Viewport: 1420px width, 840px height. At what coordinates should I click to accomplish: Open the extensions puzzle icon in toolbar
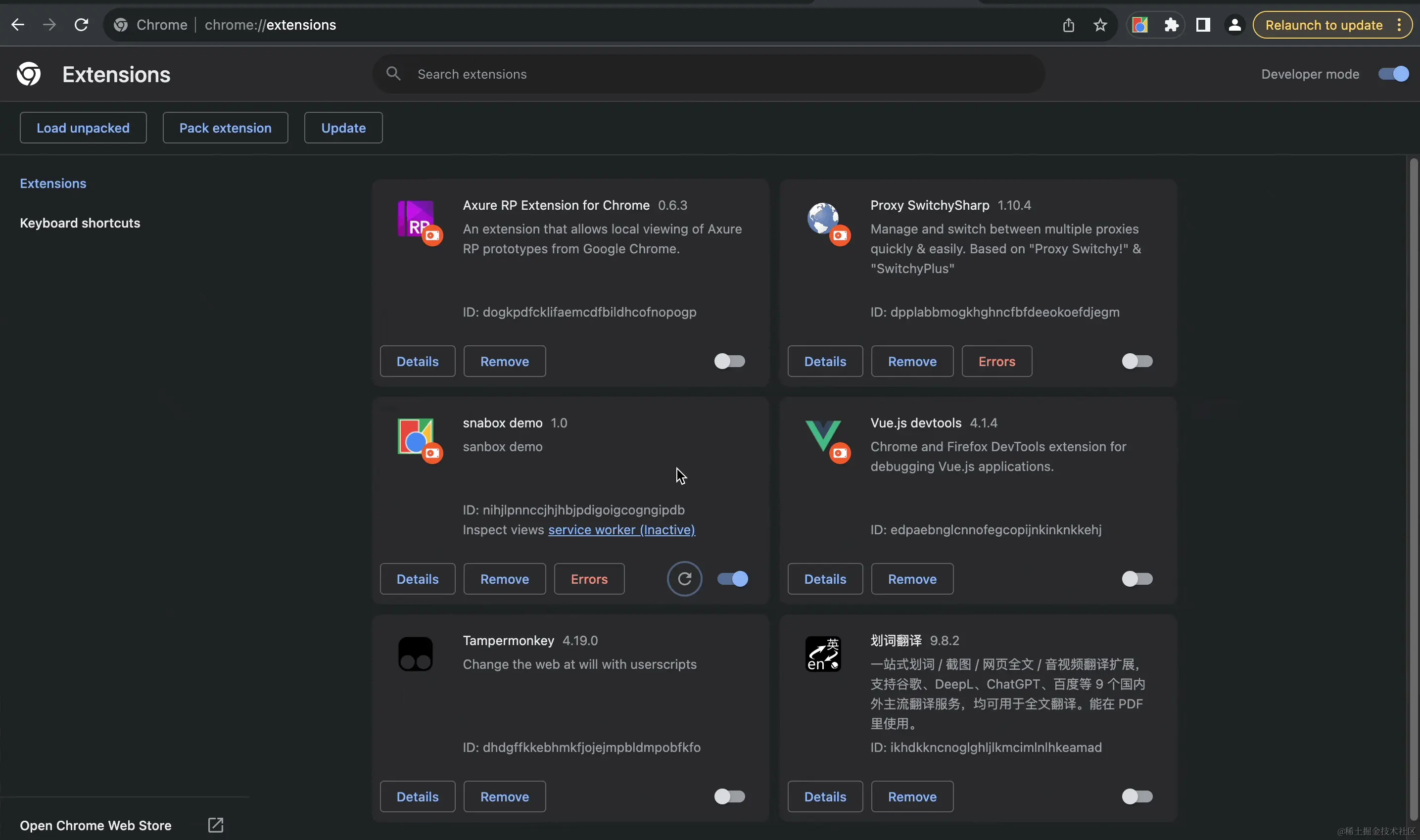coord(1172,24)
